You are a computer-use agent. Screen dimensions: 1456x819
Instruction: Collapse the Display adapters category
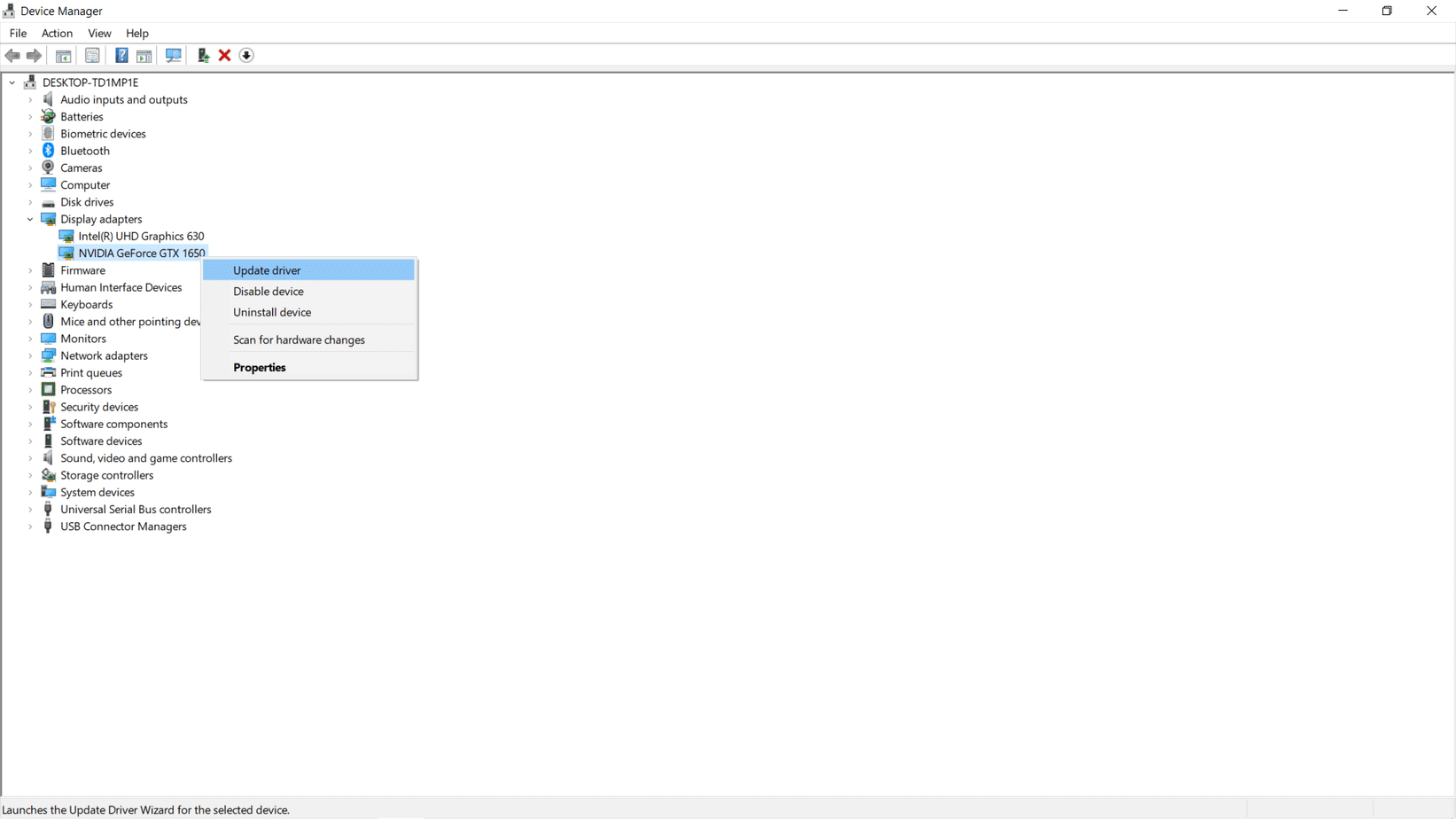click(30, 219)
